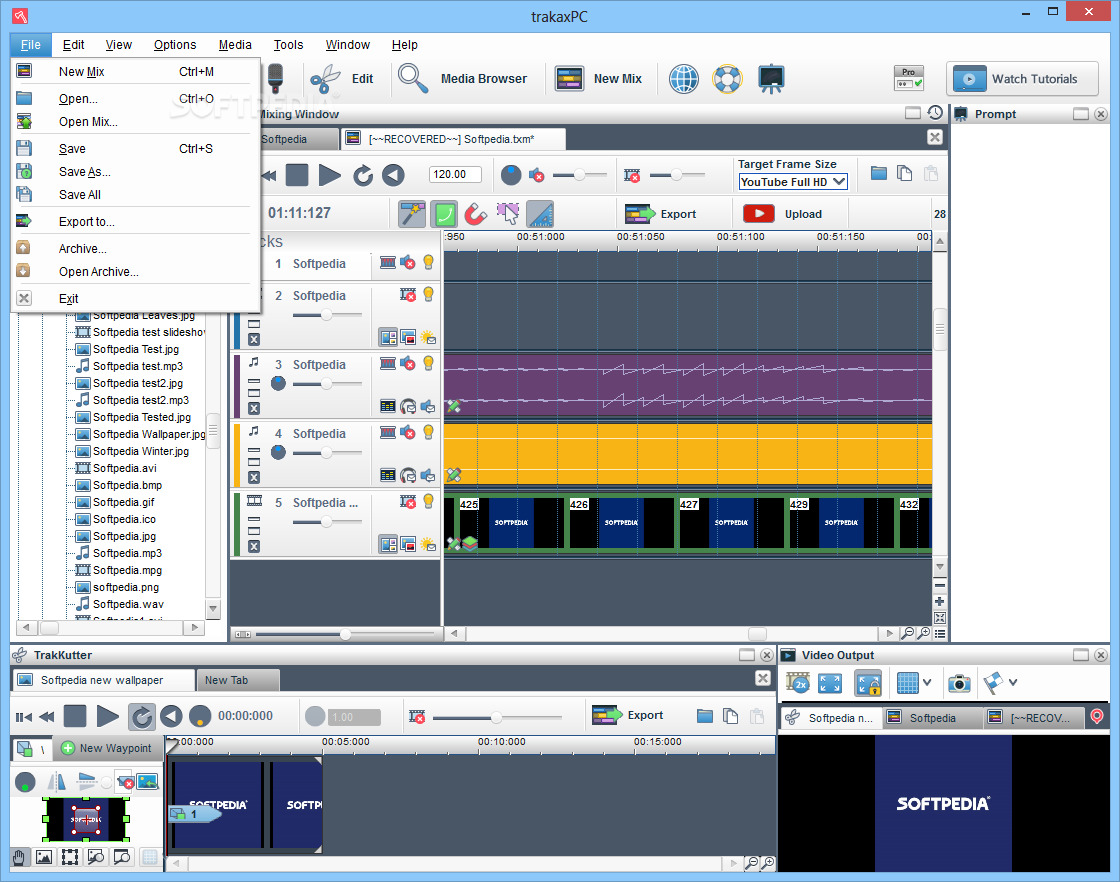Image resolution: width=1120 pixels, height=882 pixels.
Task: Click the Watch Tutorials button
Action: 1022,79
